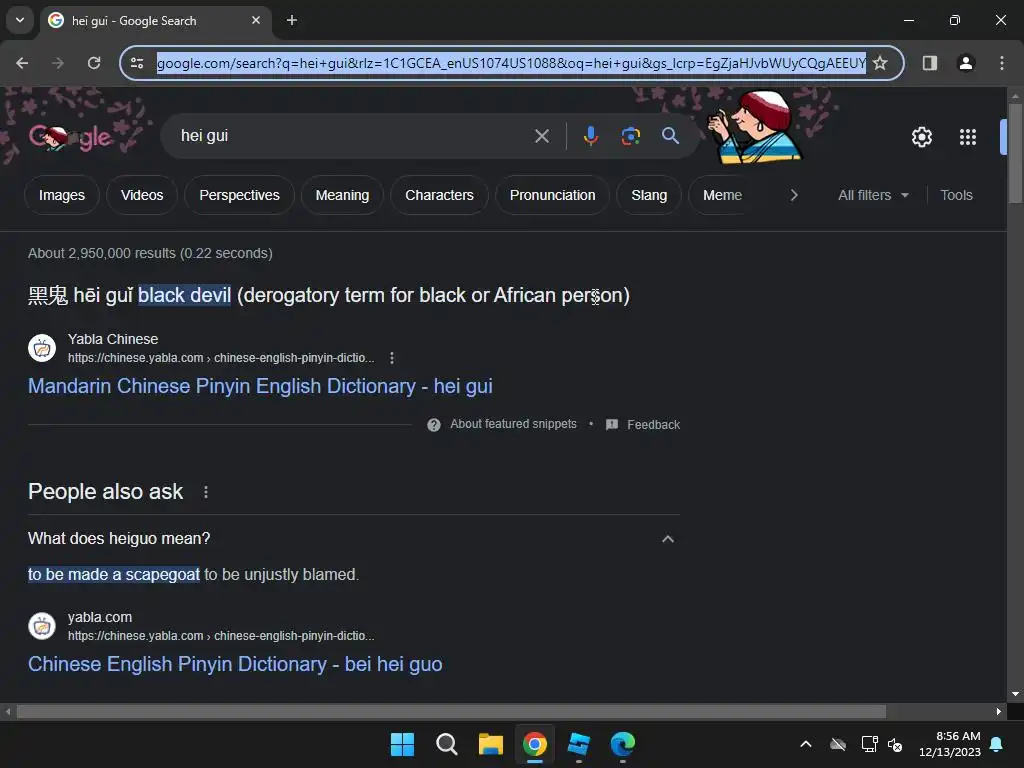Open the tab search dropdown arrow
Screen dimensions: 1024x768
pos(20,20)
